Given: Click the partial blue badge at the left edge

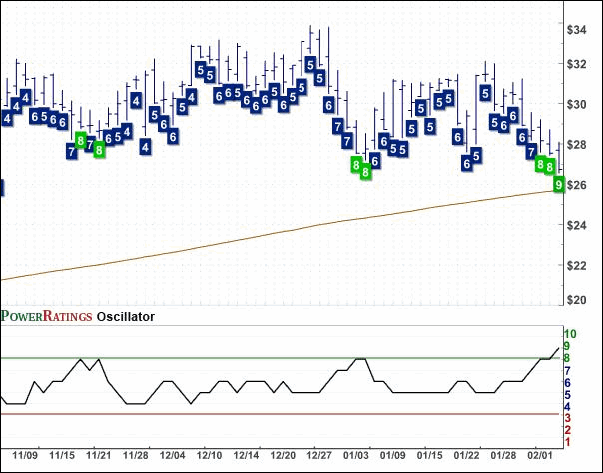Looking at the screenshot, I should point(2,187).
